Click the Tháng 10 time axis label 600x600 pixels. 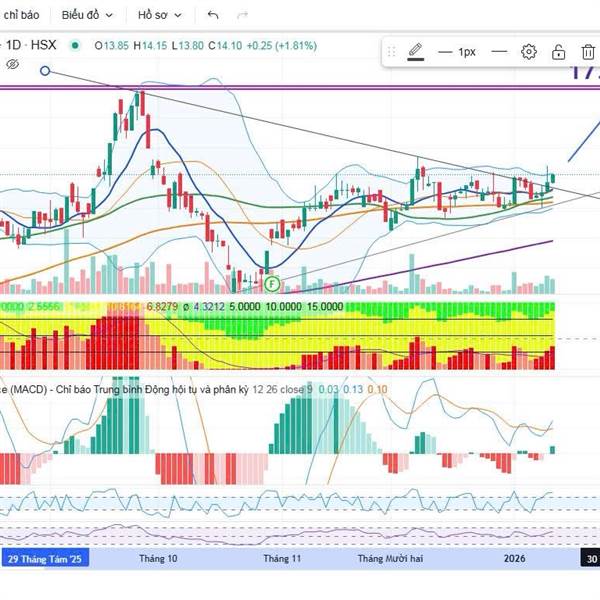158,559
